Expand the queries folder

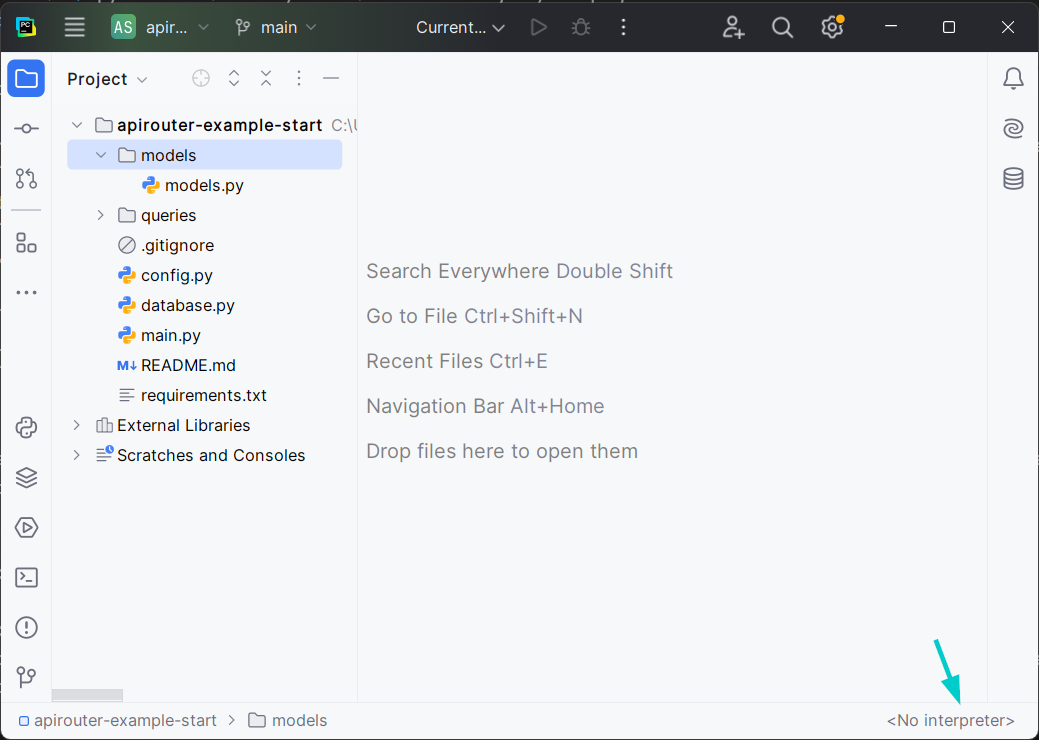point(101,215)
